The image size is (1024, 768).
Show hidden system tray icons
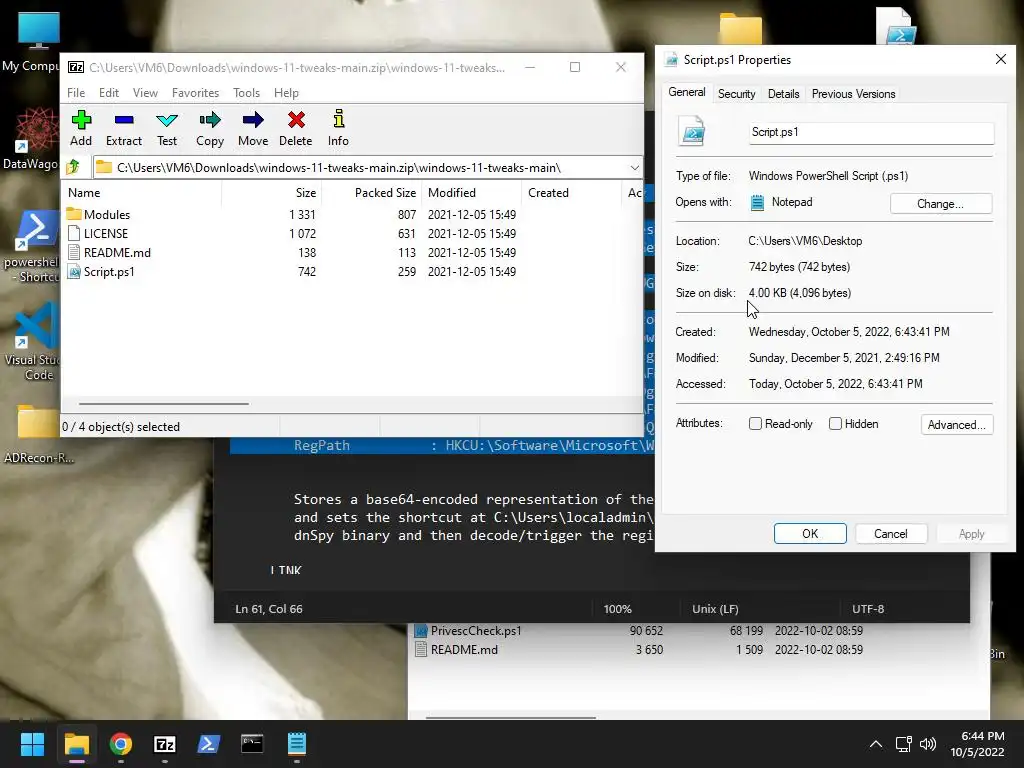point(876,744)
